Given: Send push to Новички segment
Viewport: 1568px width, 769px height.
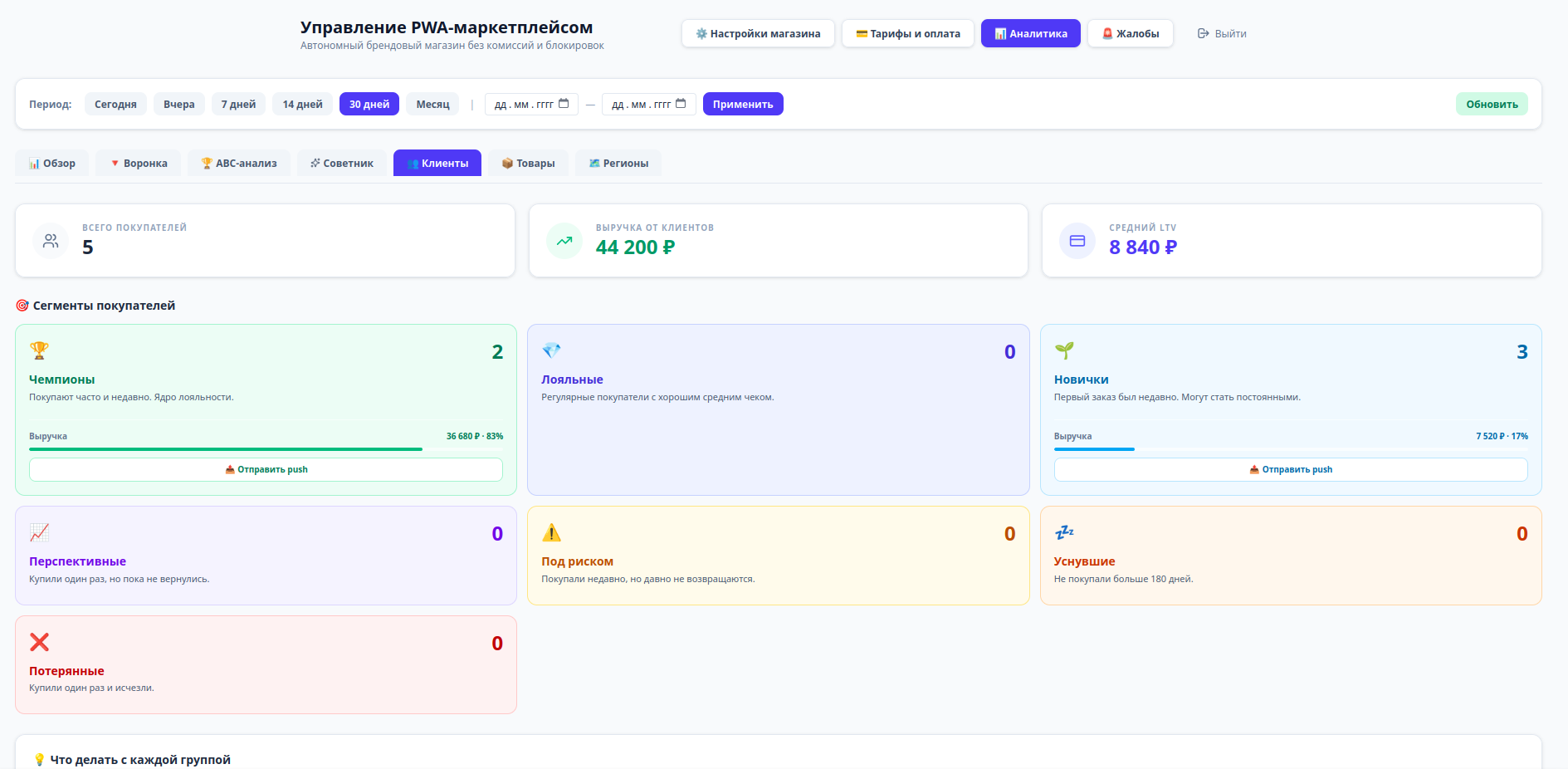Looking at the screenshot, I should (x=1291, y=469).
